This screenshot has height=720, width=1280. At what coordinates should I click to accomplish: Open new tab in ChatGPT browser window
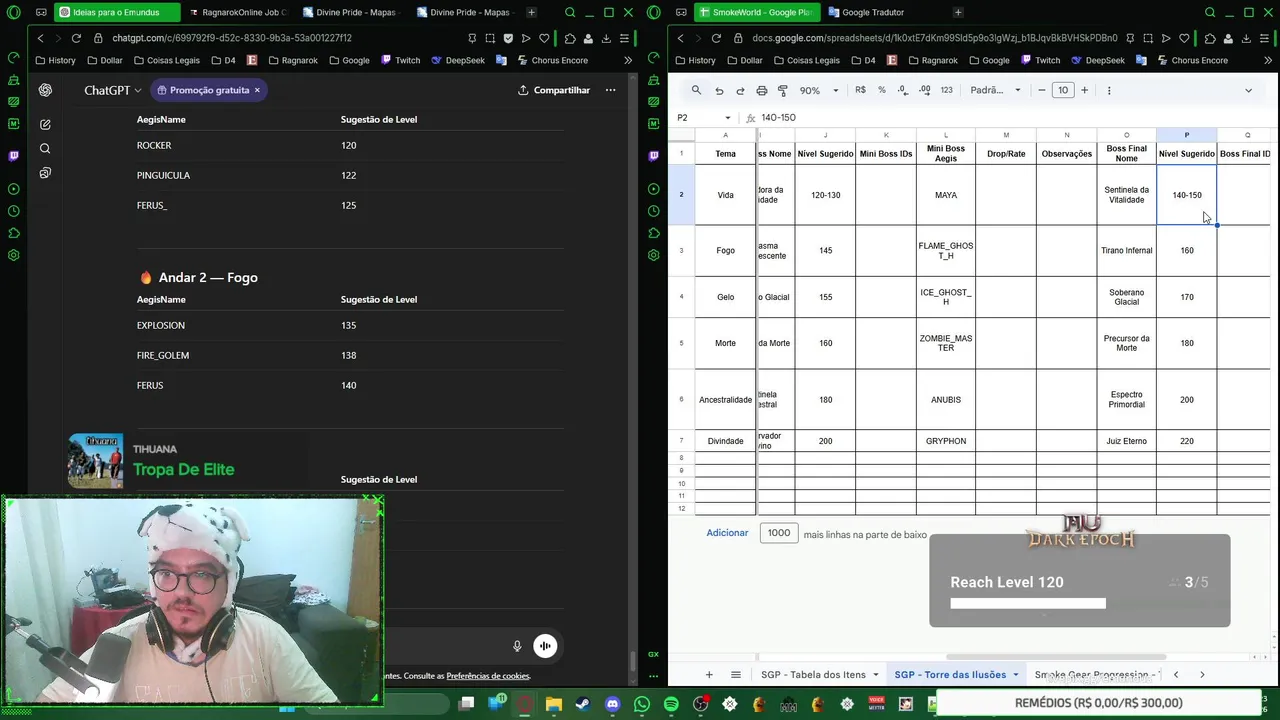[x=531, y=12]
